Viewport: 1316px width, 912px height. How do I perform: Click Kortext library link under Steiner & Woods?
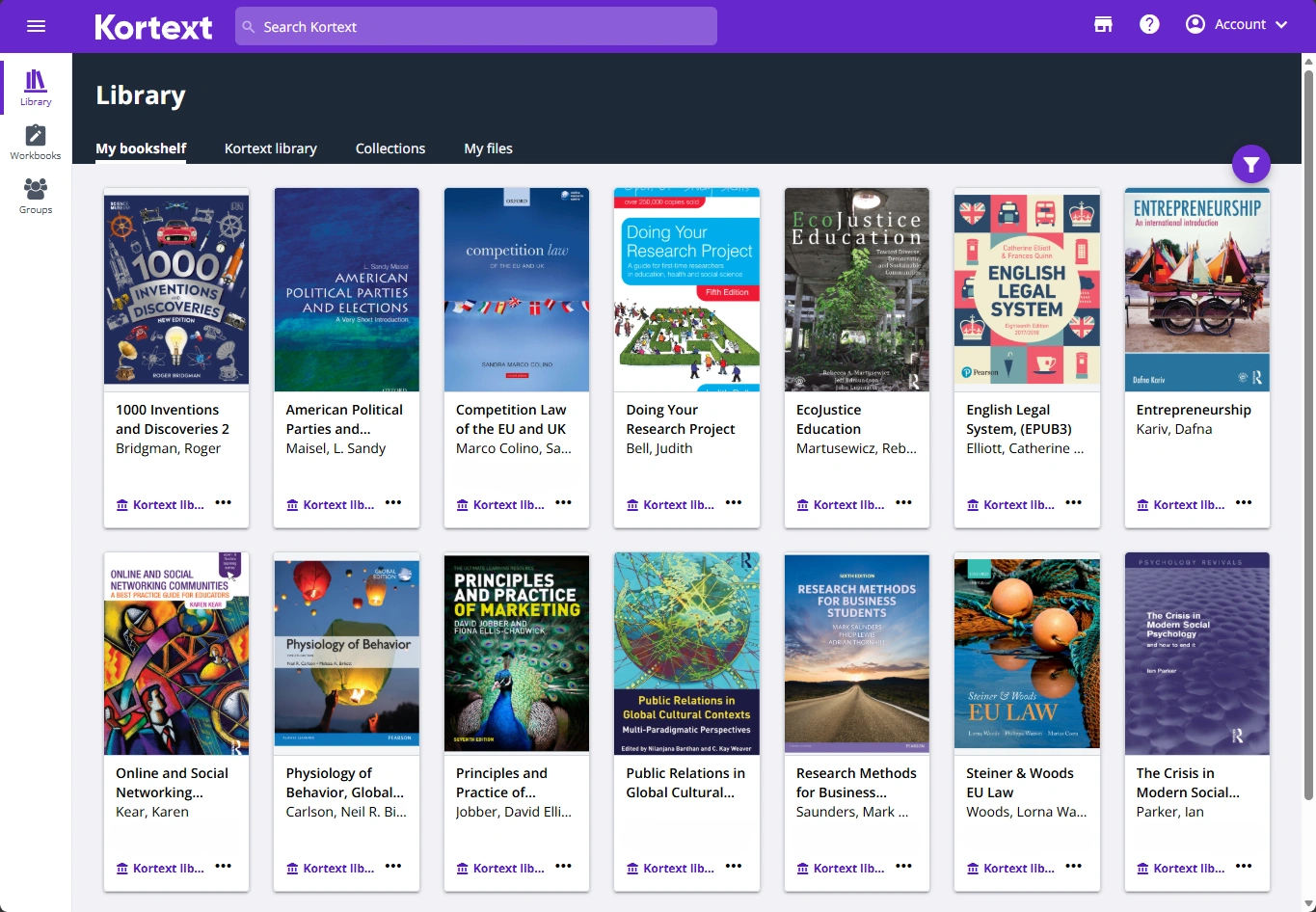(1010, 869)
